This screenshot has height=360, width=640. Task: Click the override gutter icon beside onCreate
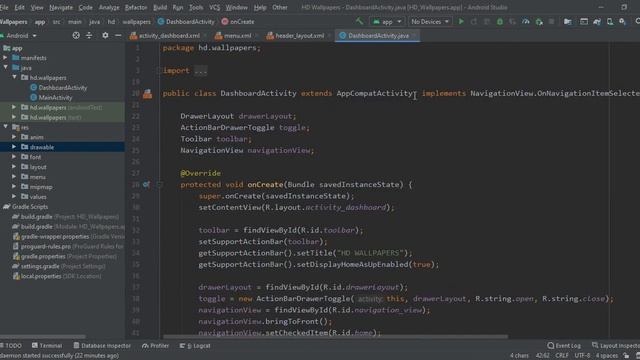click(x=146, y=184)
